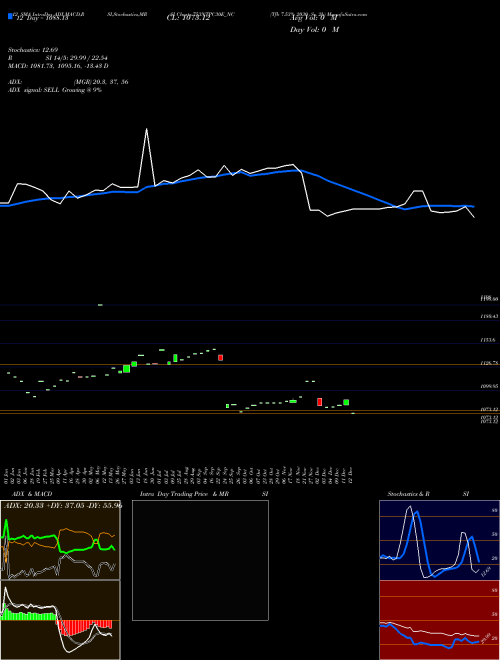
Task: Open the blue Stochastics chart thumbnail
Action: pos(439,540)
